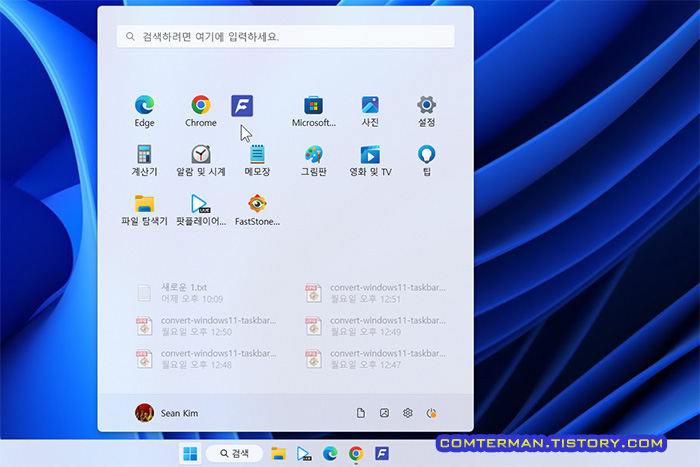Launch 팟플레이어 from pinned apps

pos(201,210)
